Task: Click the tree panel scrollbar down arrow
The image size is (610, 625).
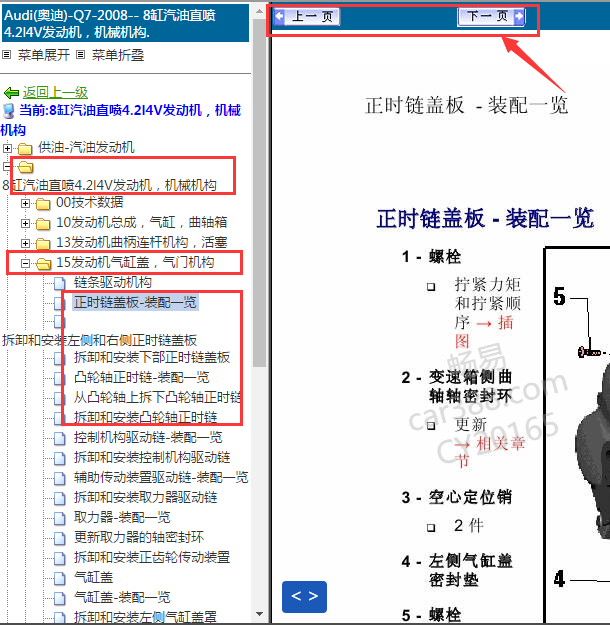Action: (260, 614)
